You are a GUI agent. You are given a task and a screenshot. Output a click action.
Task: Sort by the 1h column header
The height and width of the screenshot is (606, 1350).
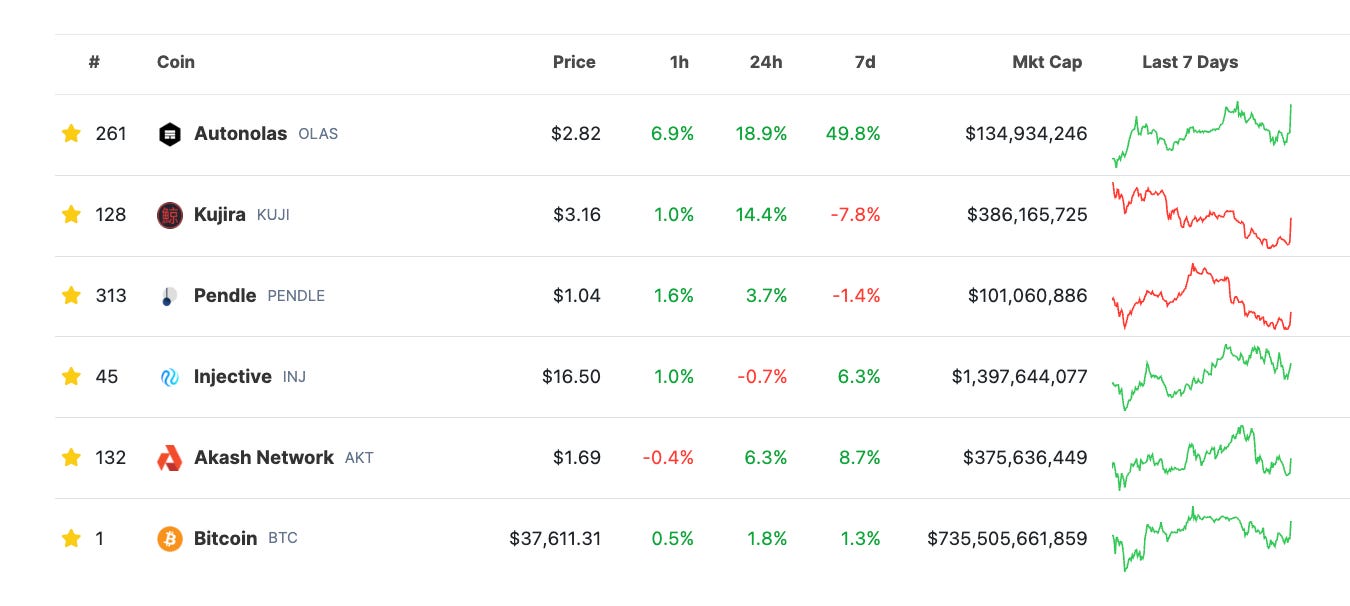(x=679, y=62)
